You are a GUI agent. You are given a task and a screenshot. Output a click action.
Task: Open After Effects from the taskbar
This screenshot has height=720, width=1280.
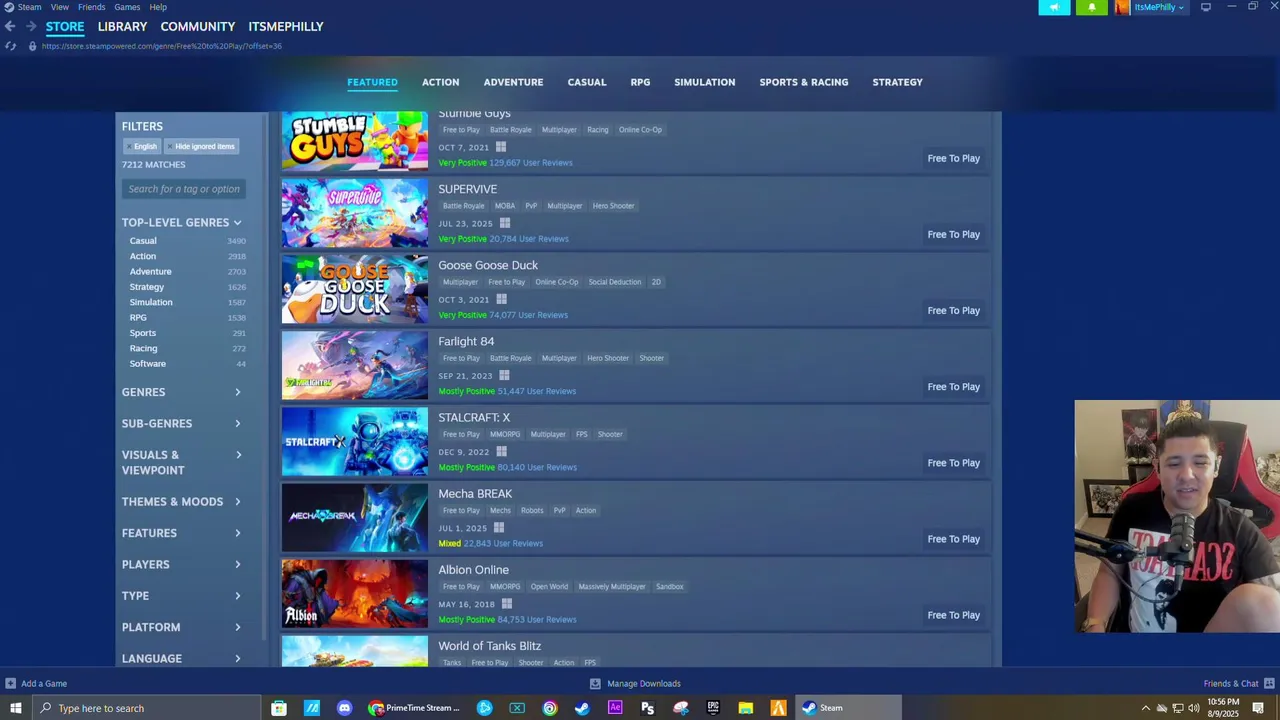point(615,708)
